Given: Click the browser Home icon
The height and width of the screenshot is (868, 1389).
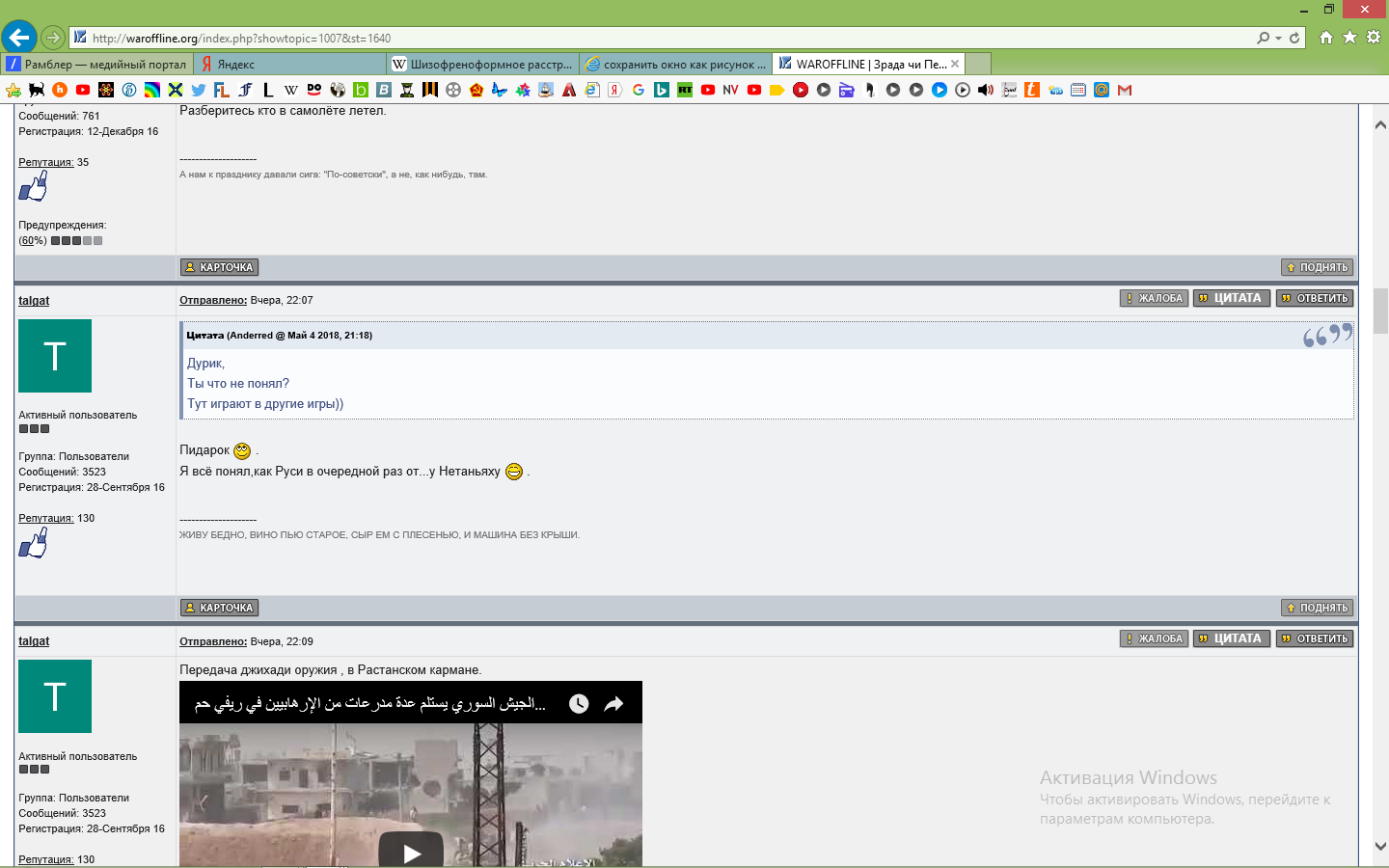Looking at the screenshot, I should point(1326,38).
